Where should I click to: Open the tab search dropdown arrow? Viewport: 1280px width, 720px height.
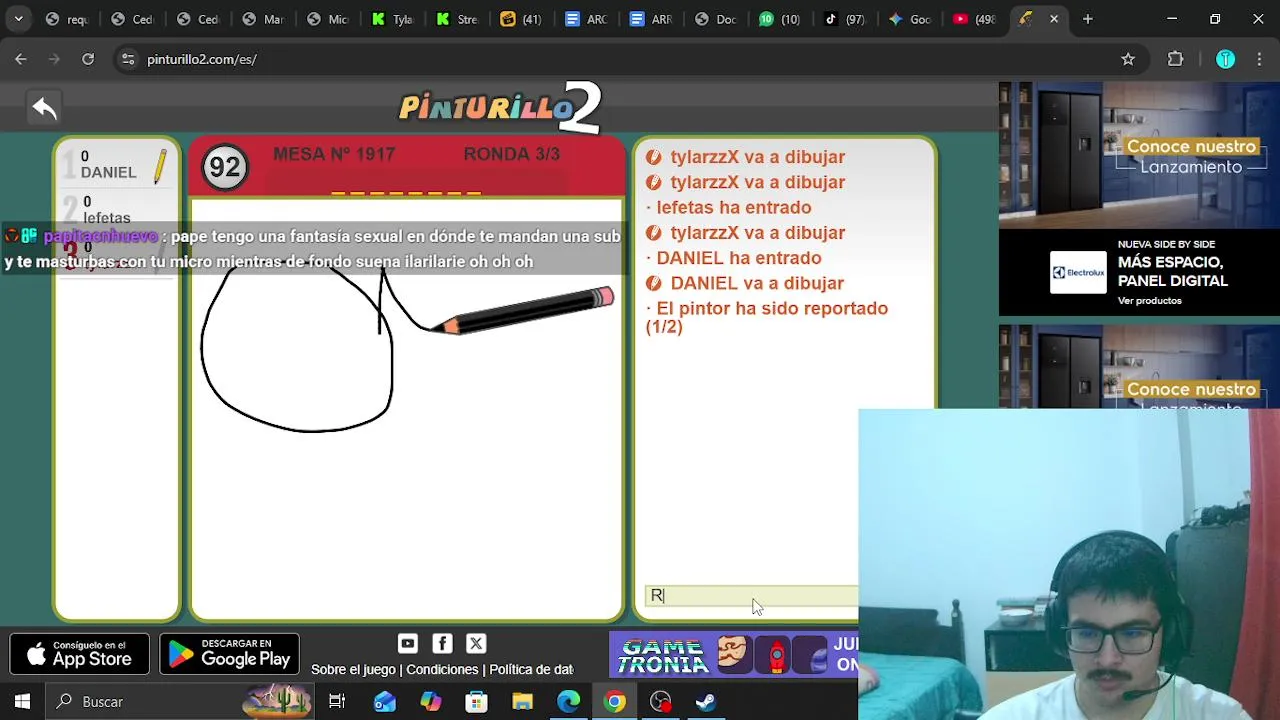(x=18, y=19)
